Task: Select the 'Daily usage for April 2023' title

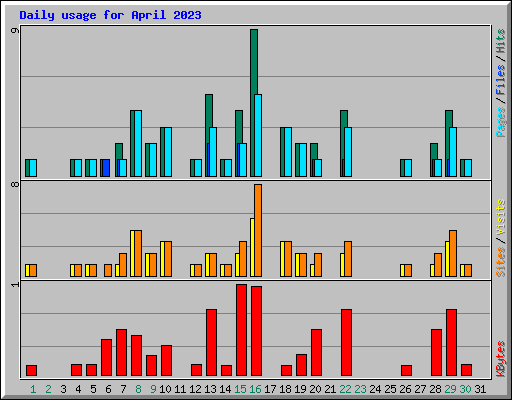Action: (110, 15)
